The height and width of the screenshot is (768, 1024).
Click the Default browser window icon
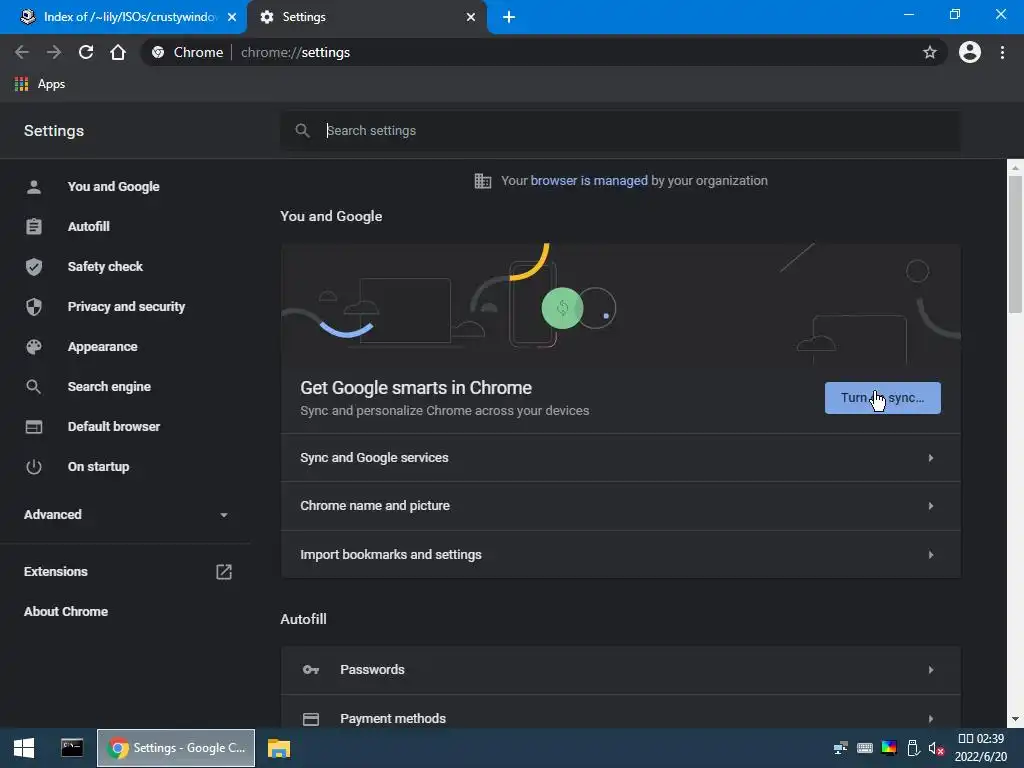click(34, 426)
